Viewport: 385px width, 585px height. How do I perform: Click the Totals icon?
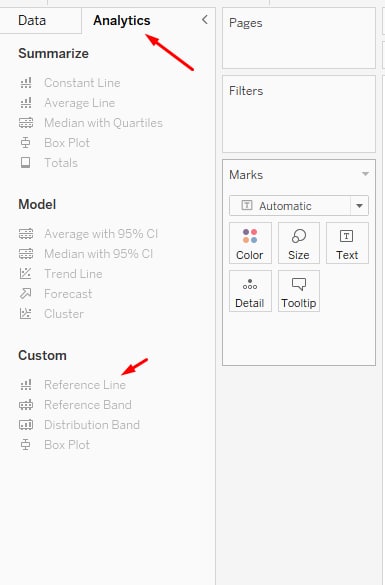26,163
